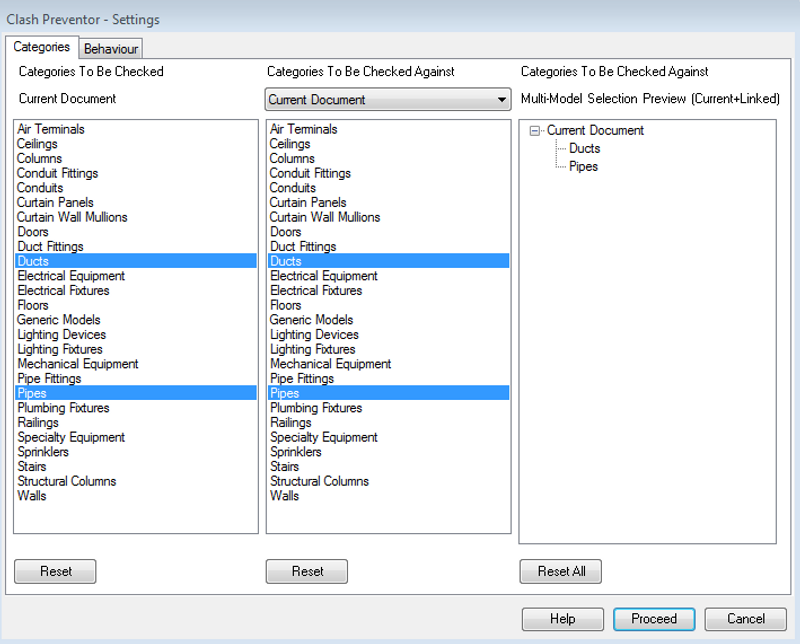Select Ducts in the preview tree
800x644 pixels.
pos(584,148)
